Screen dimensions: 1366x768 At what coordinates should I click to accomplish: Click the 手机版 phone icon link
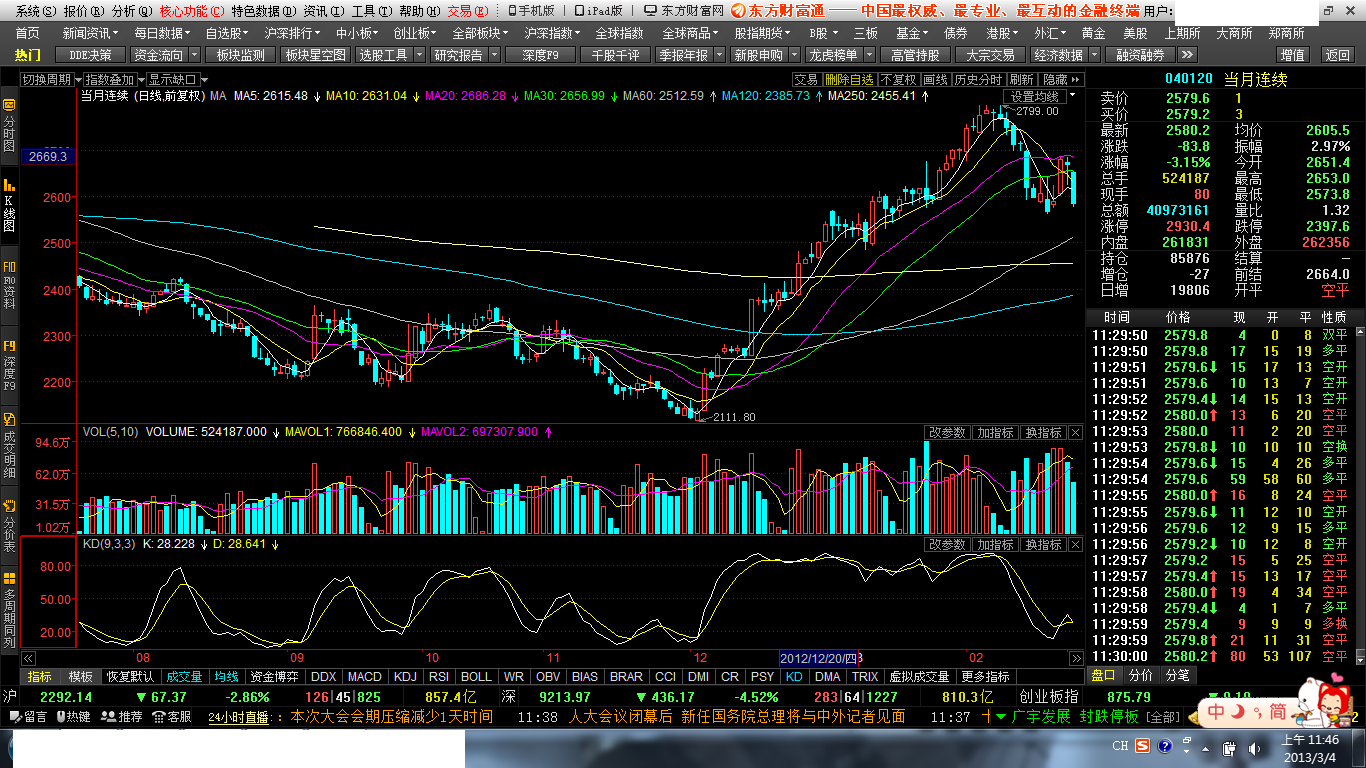[532, 11]
